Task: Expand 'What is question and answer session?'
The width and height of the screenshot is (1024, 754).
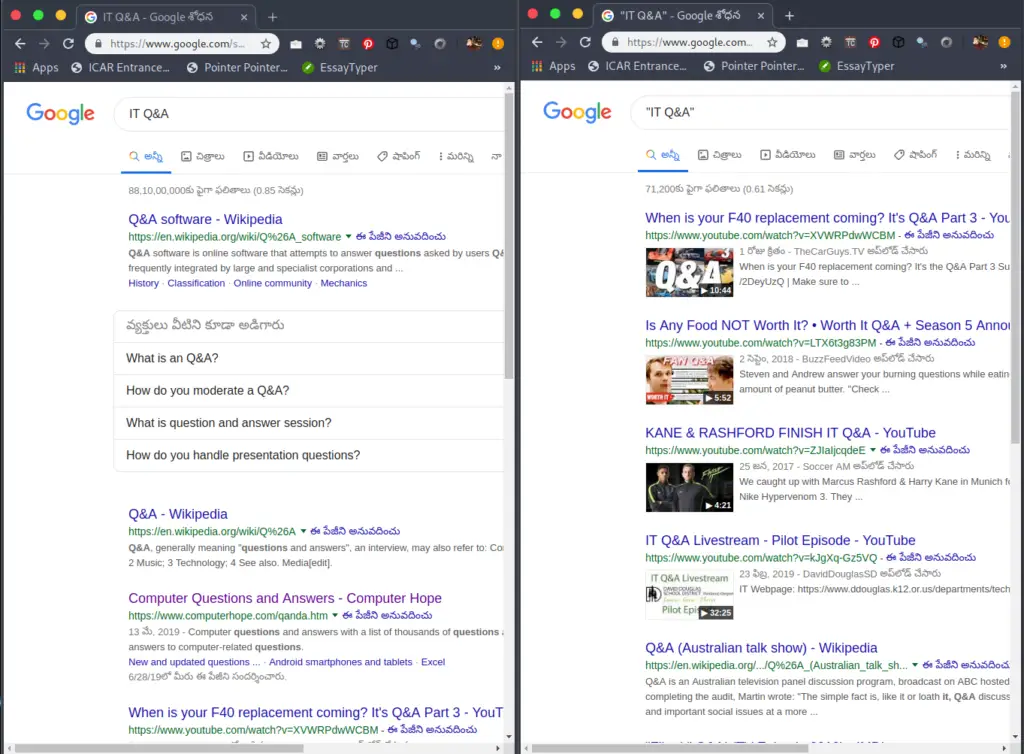Action: (309, 423)
